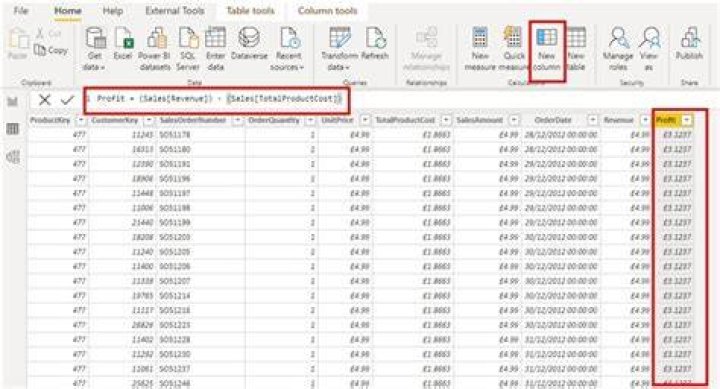
Task: Select the Home ribbon tab
Action: [x=68, y=10]
